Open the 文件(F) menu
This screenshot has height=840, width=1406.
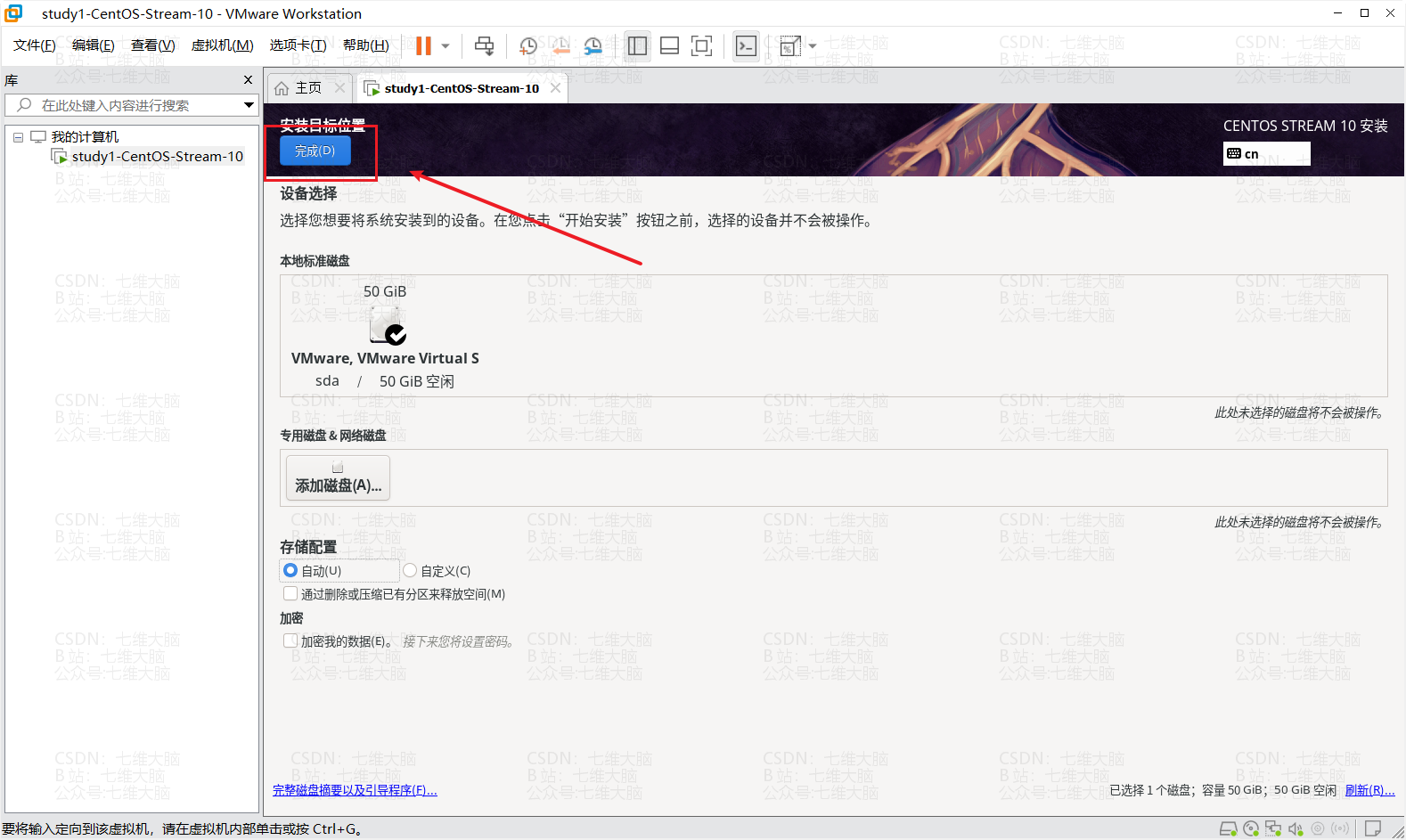pyautogui.click(x=35, y=45)
